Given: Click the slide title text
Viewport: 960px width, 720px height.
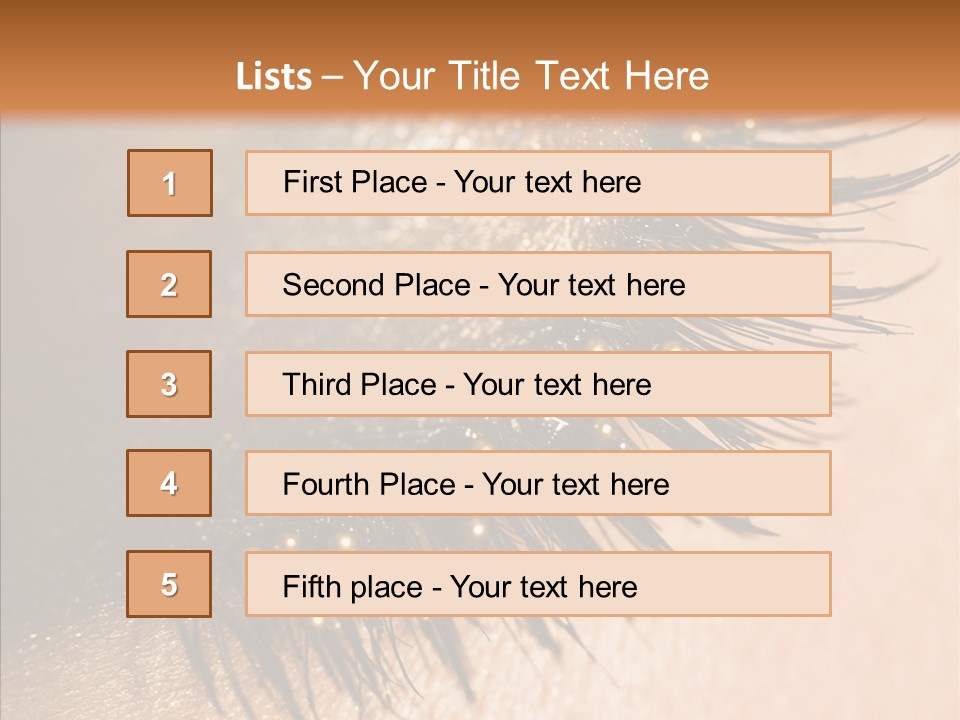Looking at the screenshot, I should pyautogui.click(x=472, y=76).
